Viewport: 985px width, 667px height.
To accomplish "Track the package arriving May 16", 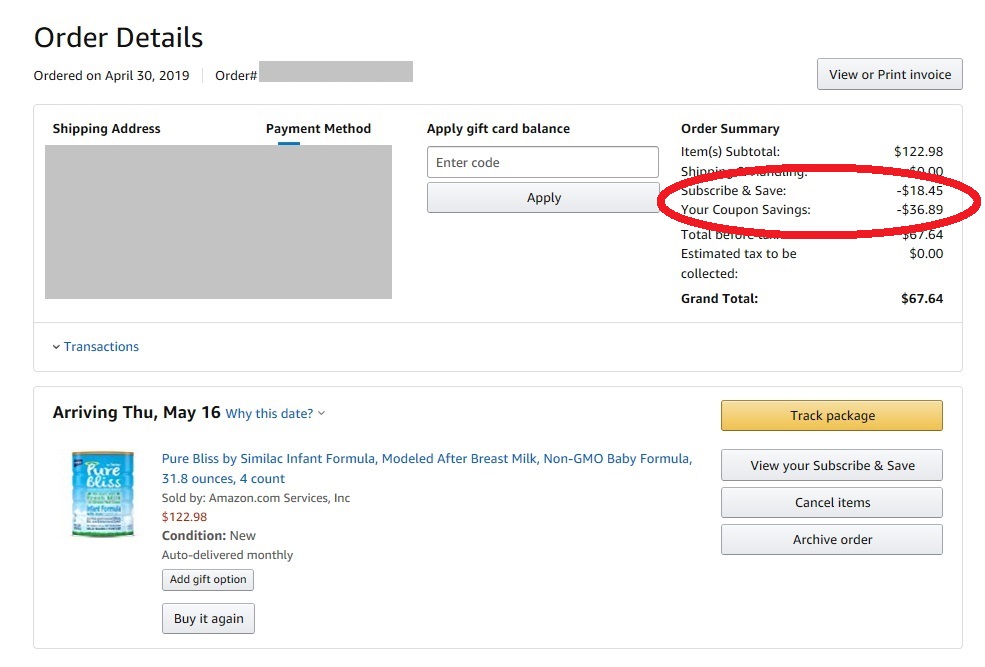I will click(x=831, y=415).
